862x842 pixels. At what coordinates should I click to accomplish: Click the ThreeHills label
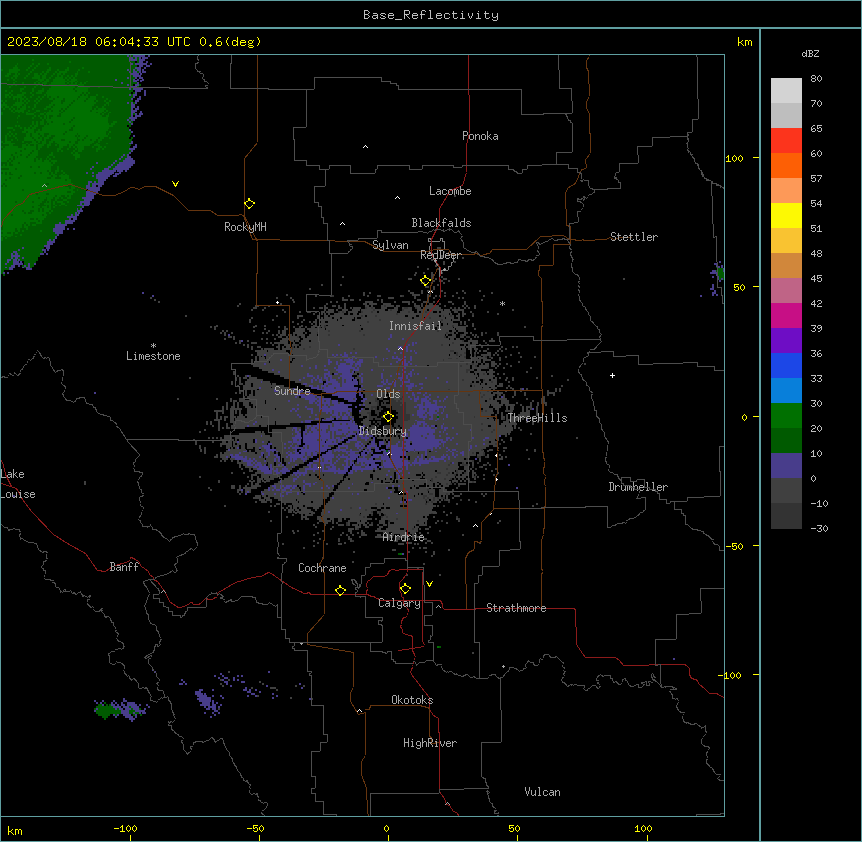(x=537, y=418)
